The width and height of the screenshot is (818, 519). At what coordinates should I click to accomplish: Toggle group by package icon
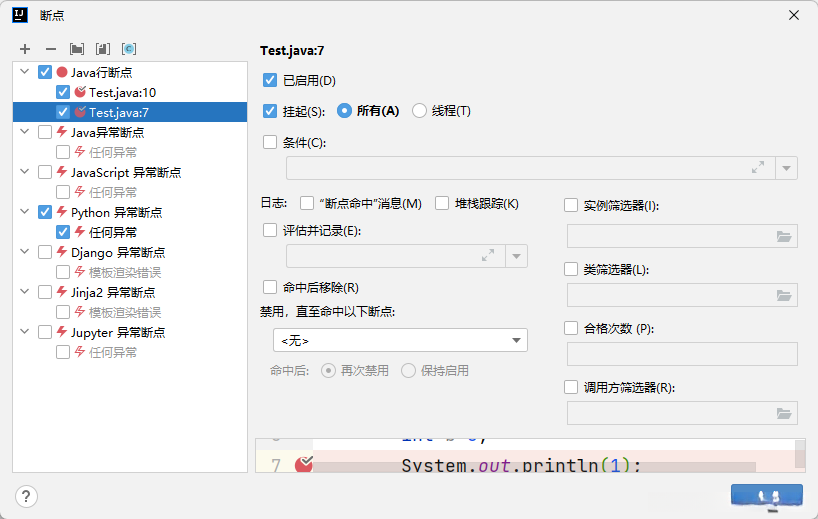77,49
